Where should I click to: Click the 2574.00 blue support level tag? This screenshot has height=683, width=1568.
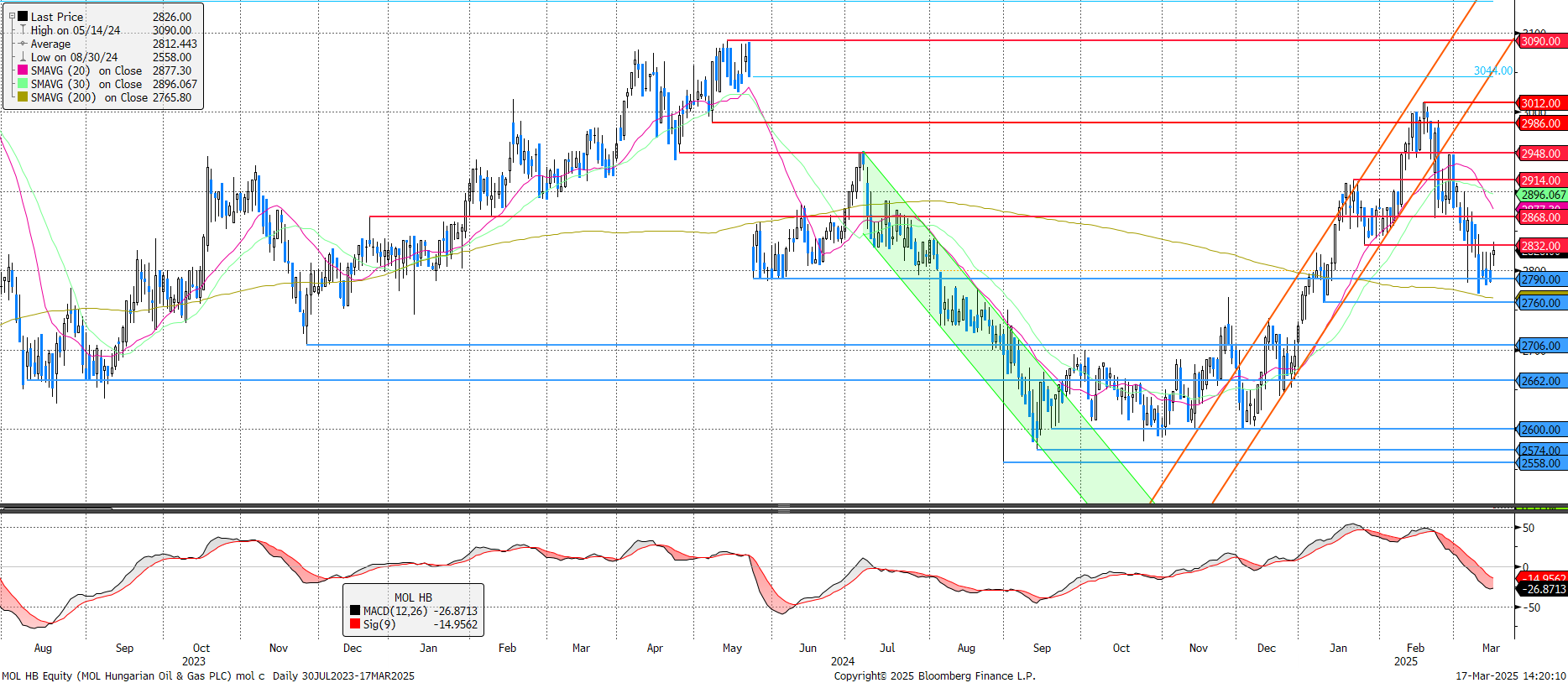(1541, 451)
